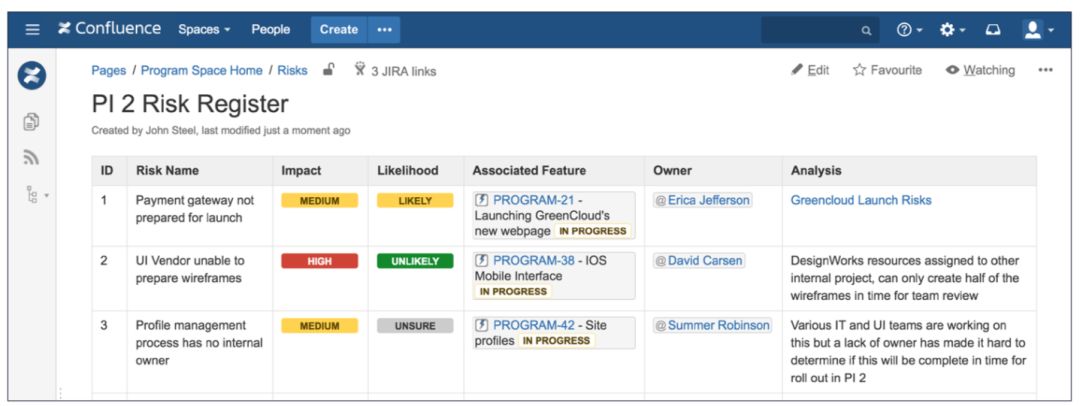The width and height of the screenshot is (1080, 406).
Task: Open the ellipsis menu beside Create
Action: 384,30
